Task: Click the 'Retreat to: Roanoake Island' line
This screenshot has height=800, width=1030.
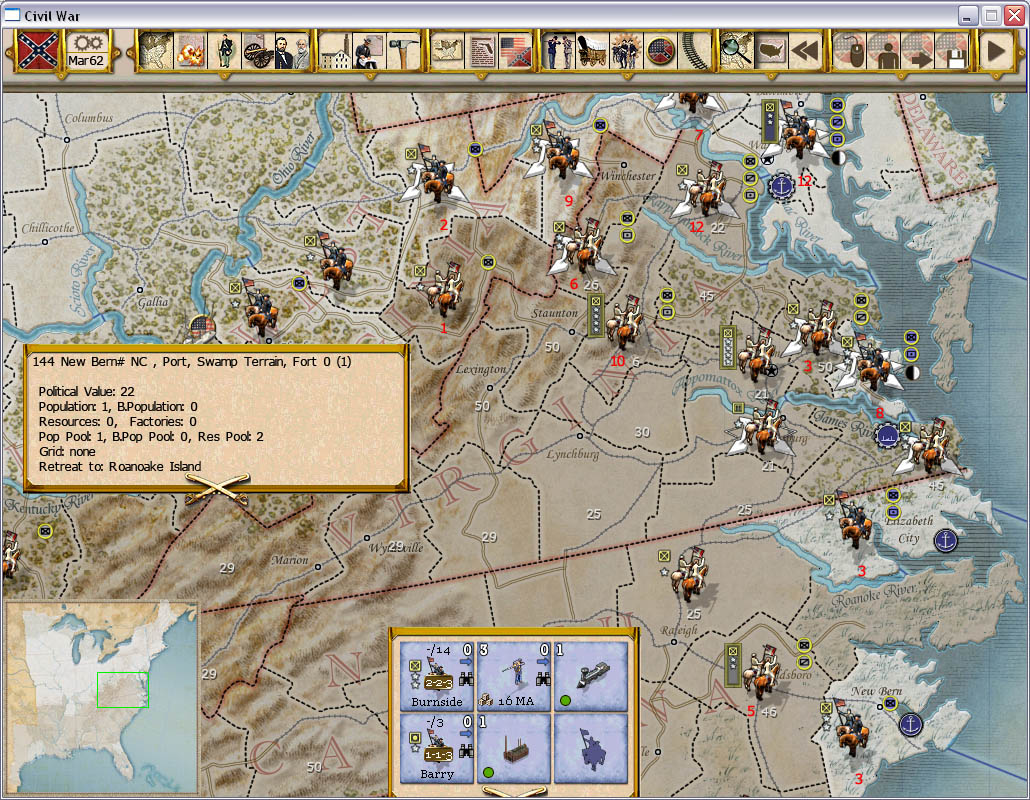Action: pyautogui.click(x=120, y=466)
